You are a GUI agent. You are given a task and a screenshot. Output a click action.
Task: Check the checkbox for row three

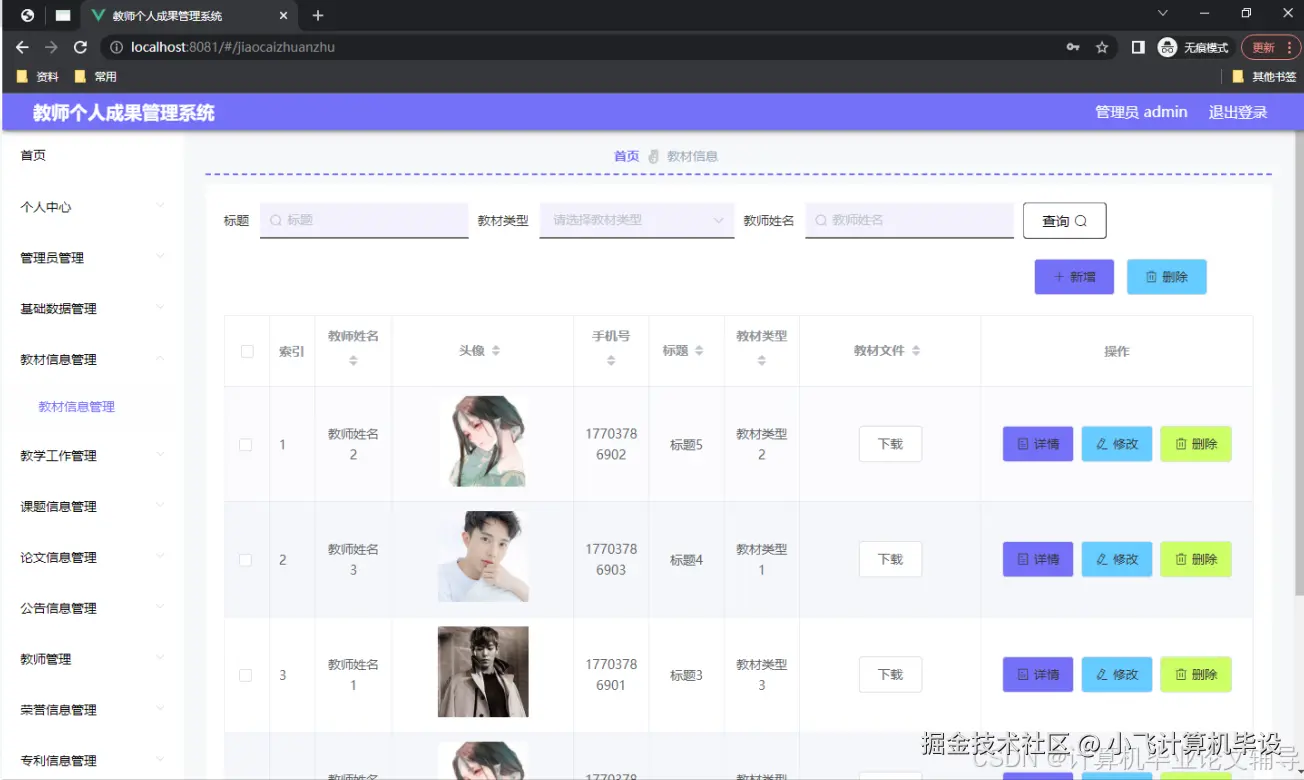coord(246,674)
